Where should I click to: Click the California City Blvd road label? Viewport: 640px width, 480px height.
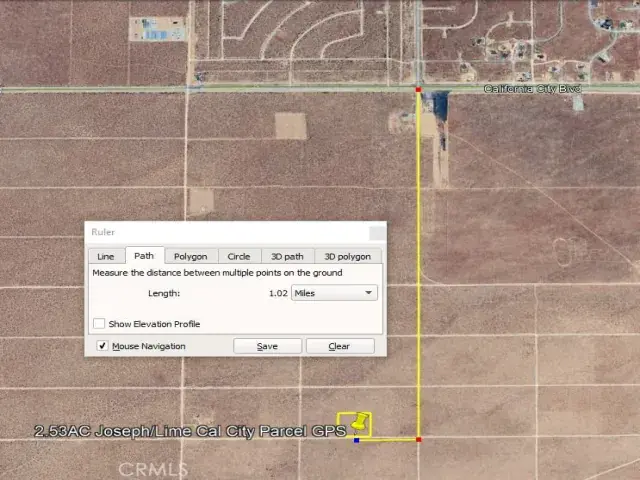pyautogui.click(x=532, y=89)
